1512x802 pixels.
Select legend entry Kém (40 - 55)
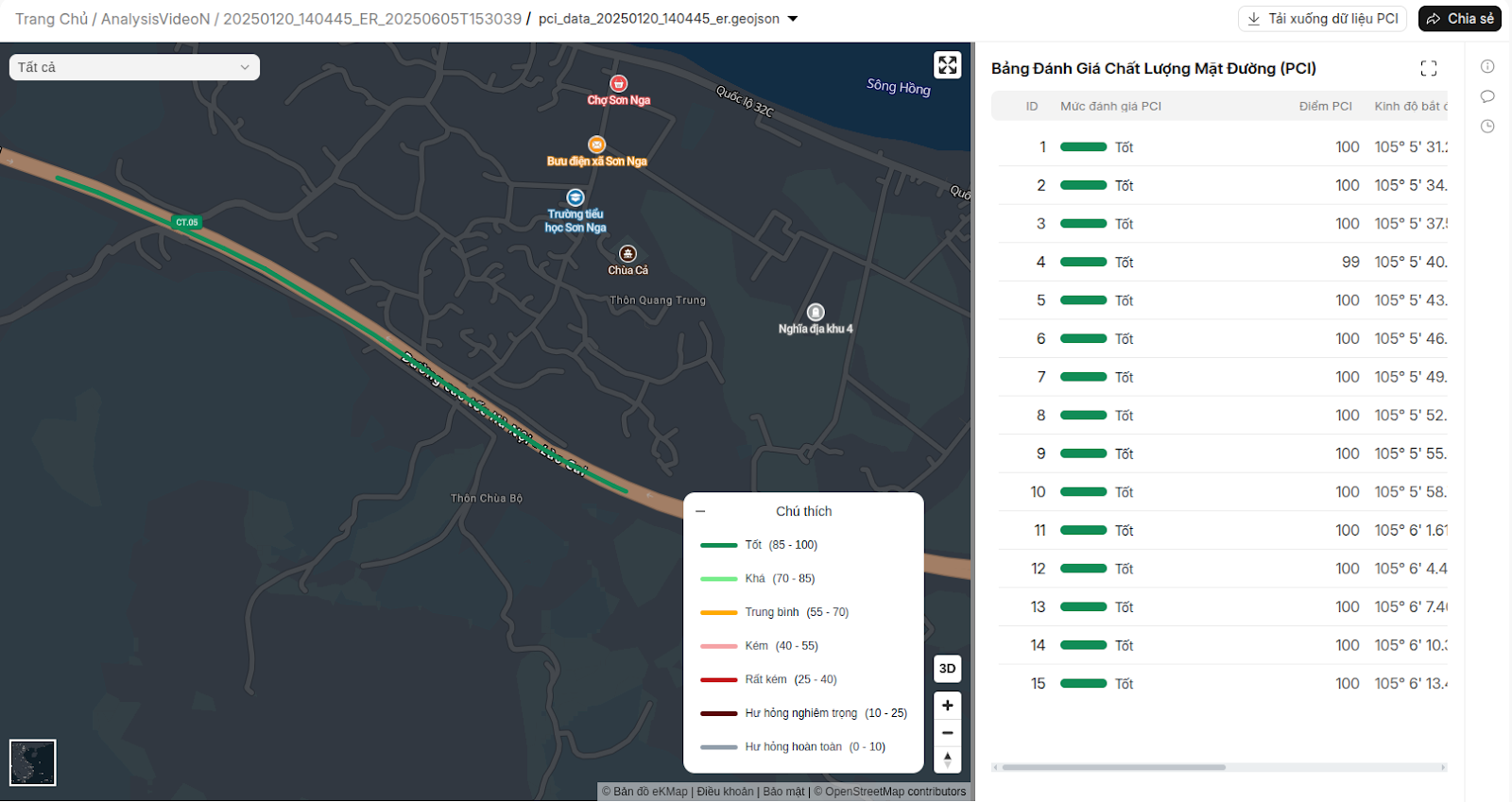759,646
